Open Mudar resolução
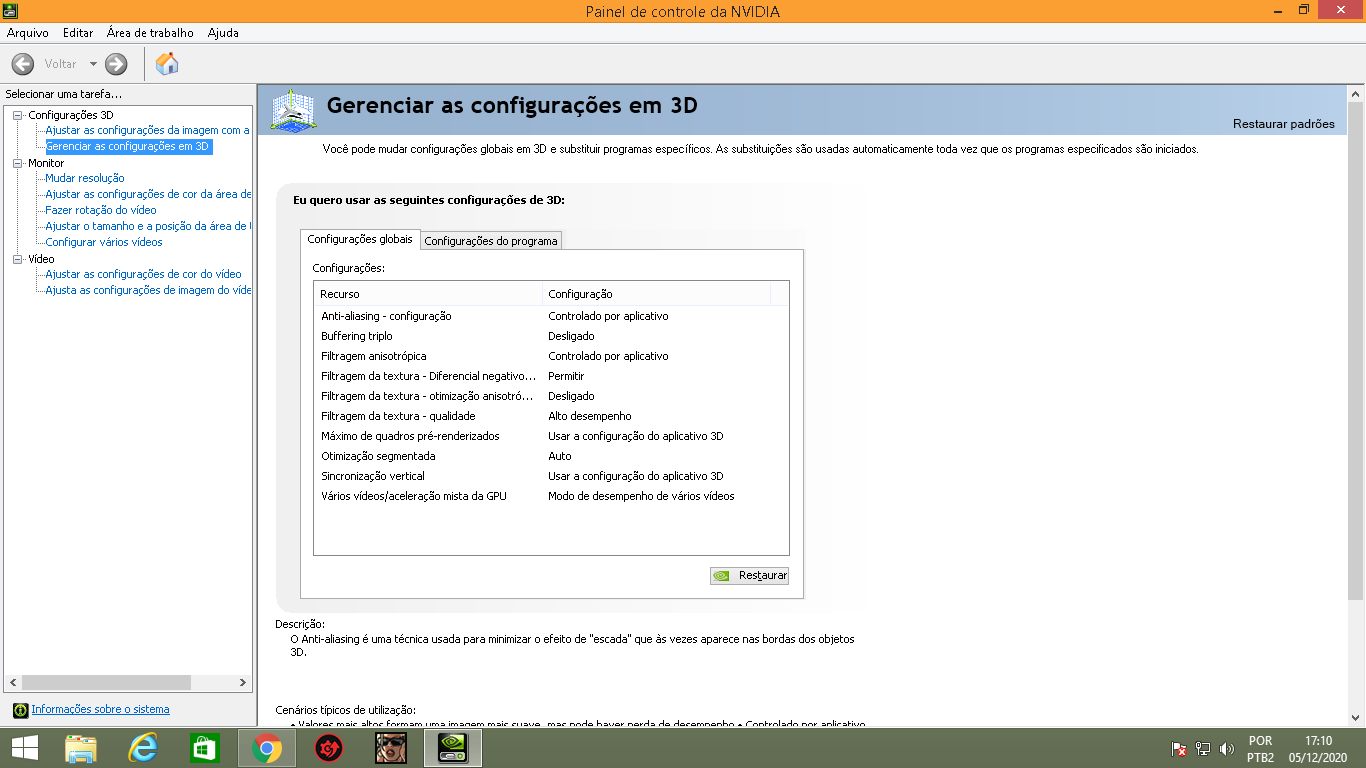 pos(85,178)
